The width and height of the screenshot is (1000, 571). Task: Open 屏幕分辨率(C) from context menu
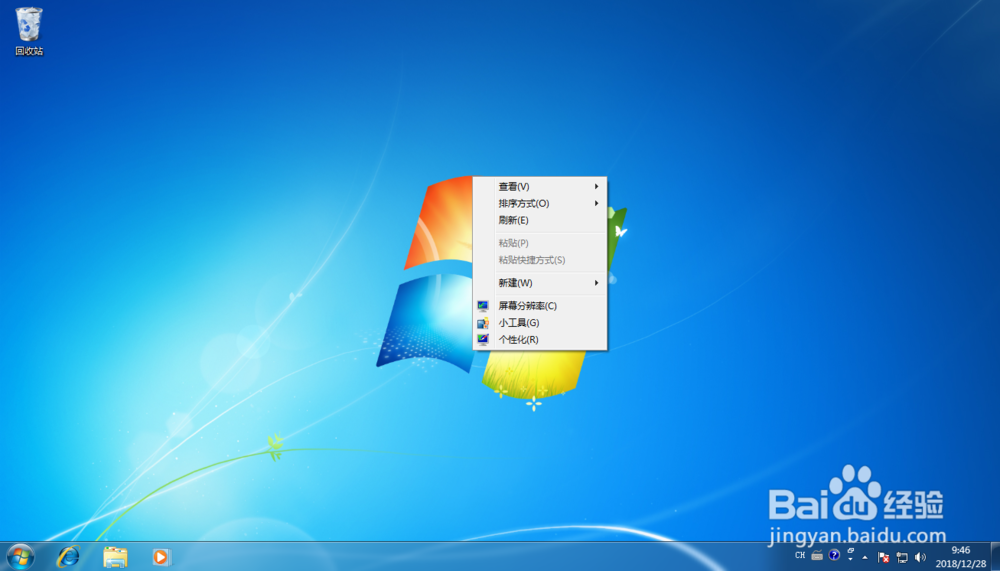[x=540, y=306]
